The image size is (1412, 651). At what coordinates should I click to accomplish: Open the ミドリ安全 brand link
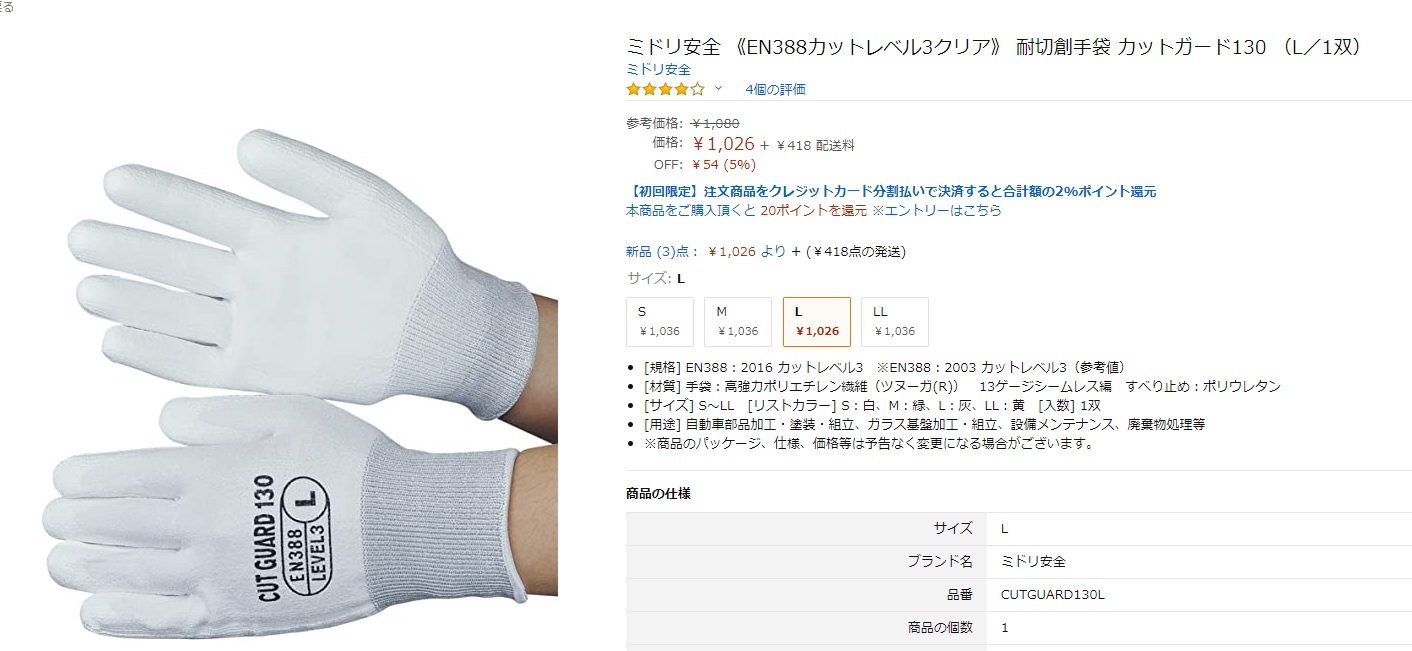coord(658,69)
